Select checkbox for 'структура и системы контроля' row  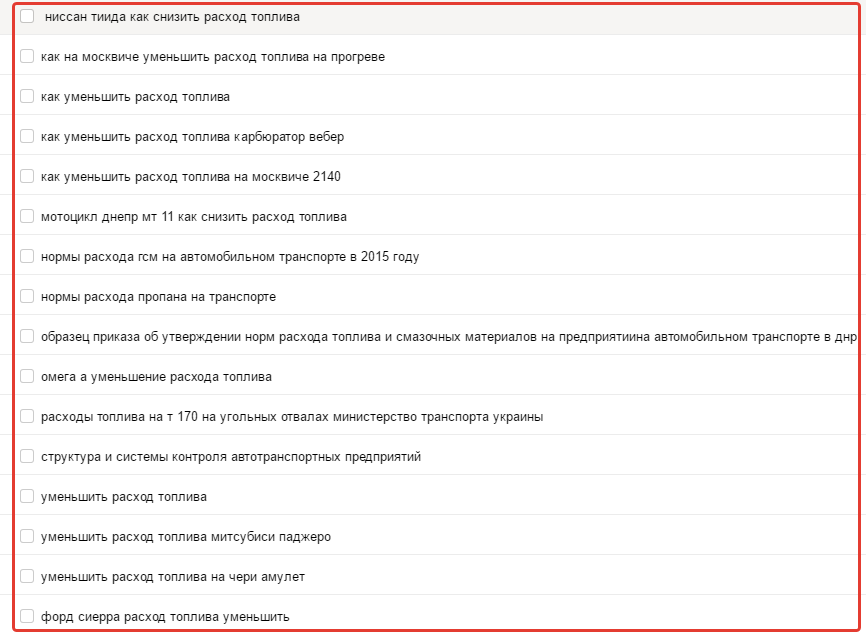point(27,456)
